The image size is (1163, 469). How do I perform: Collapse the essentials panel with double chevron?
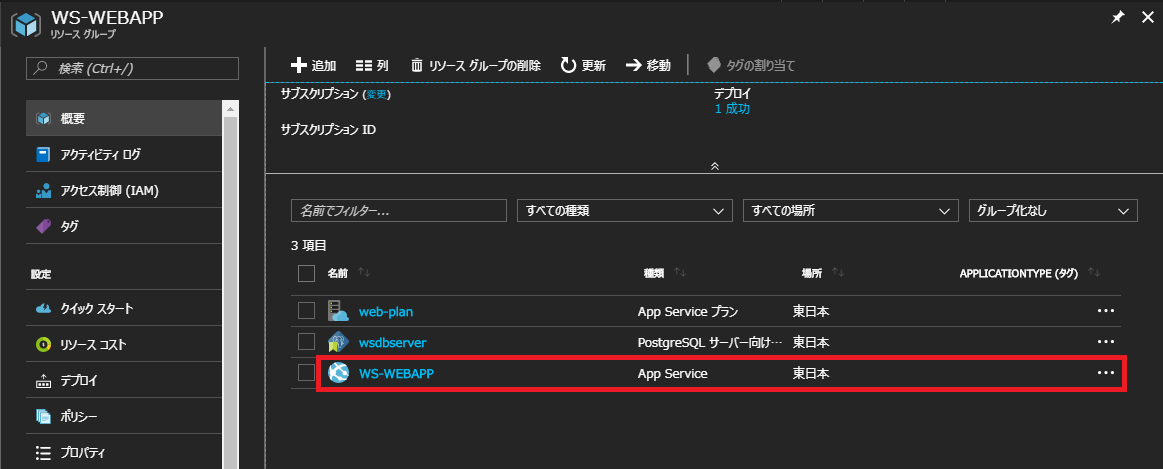pyautogui.click(x=714, y=166)
